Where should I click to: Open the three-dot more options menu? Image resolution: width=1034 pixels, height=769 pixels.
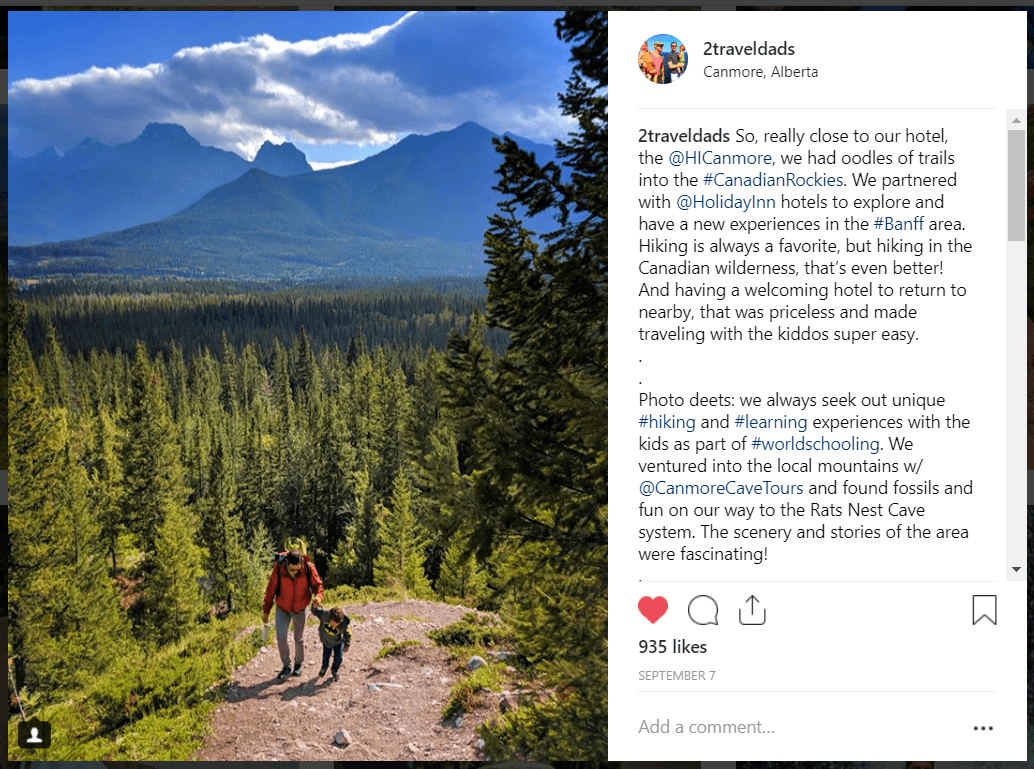point(983,727)
